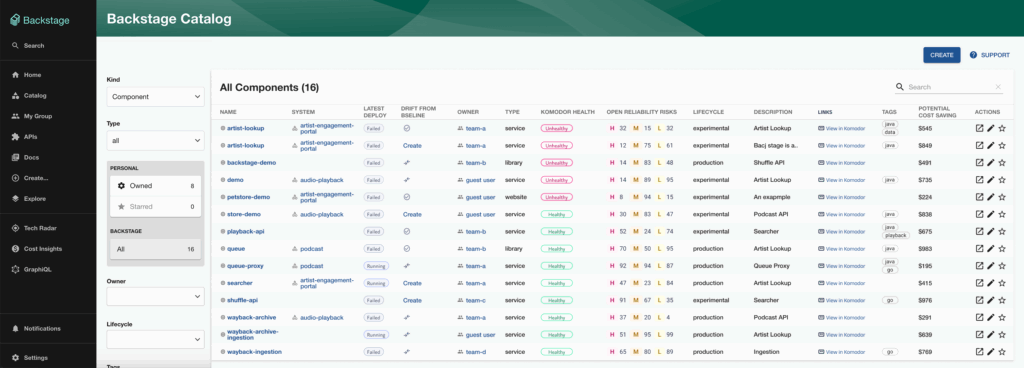Sort by the NAME column header
The image size is (1024, 368).
tap(228, 112)
